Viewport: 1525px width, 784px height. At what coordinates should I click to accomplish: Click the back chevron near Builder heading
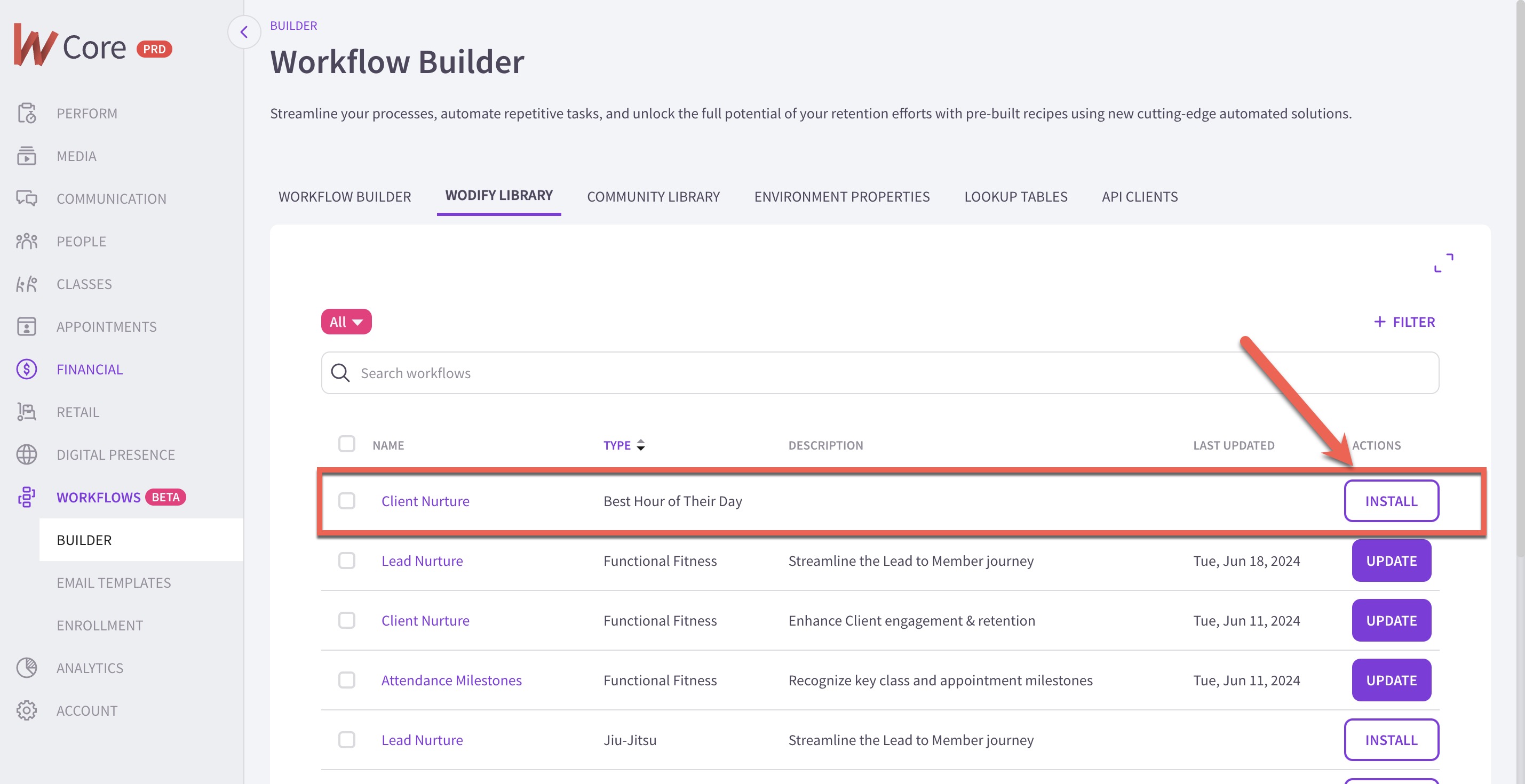[x=244, y=32]
